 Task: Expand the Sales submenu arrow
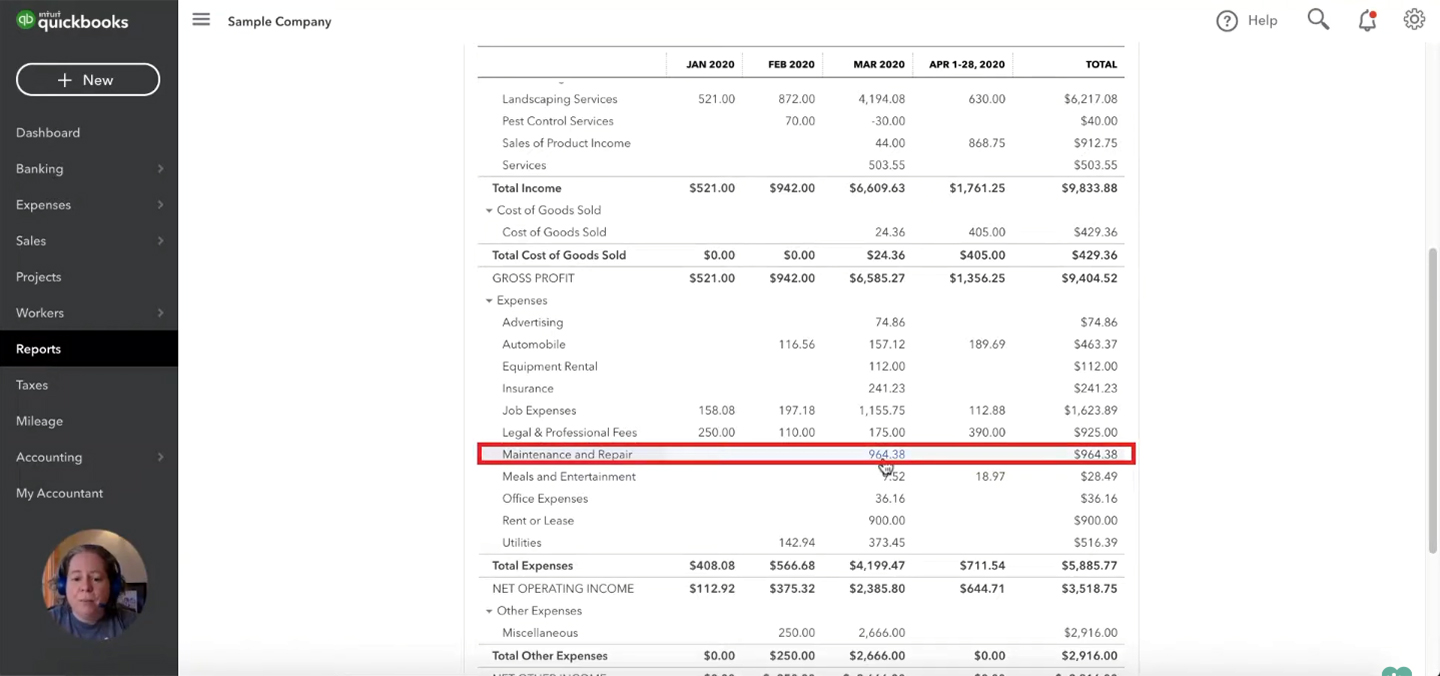(160, 241)
